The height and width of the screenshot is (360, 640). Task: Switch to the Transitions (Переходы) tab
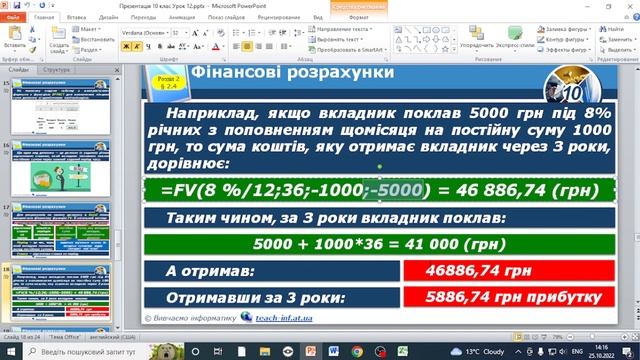[x=143, y=17]
